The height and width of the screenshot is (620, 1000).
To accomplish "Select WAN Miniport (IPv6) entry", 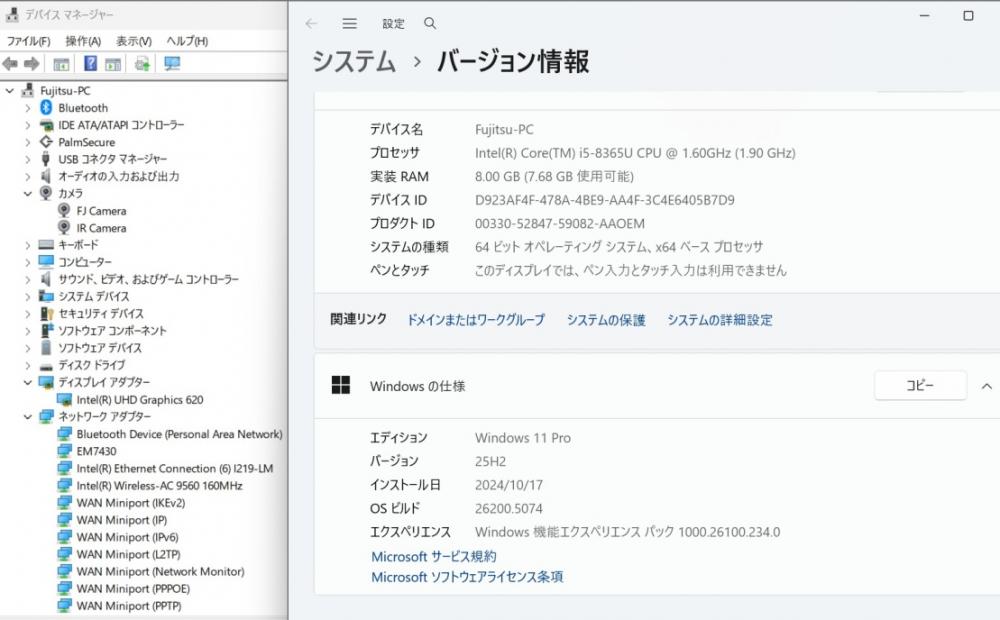I will pos(128,537).
